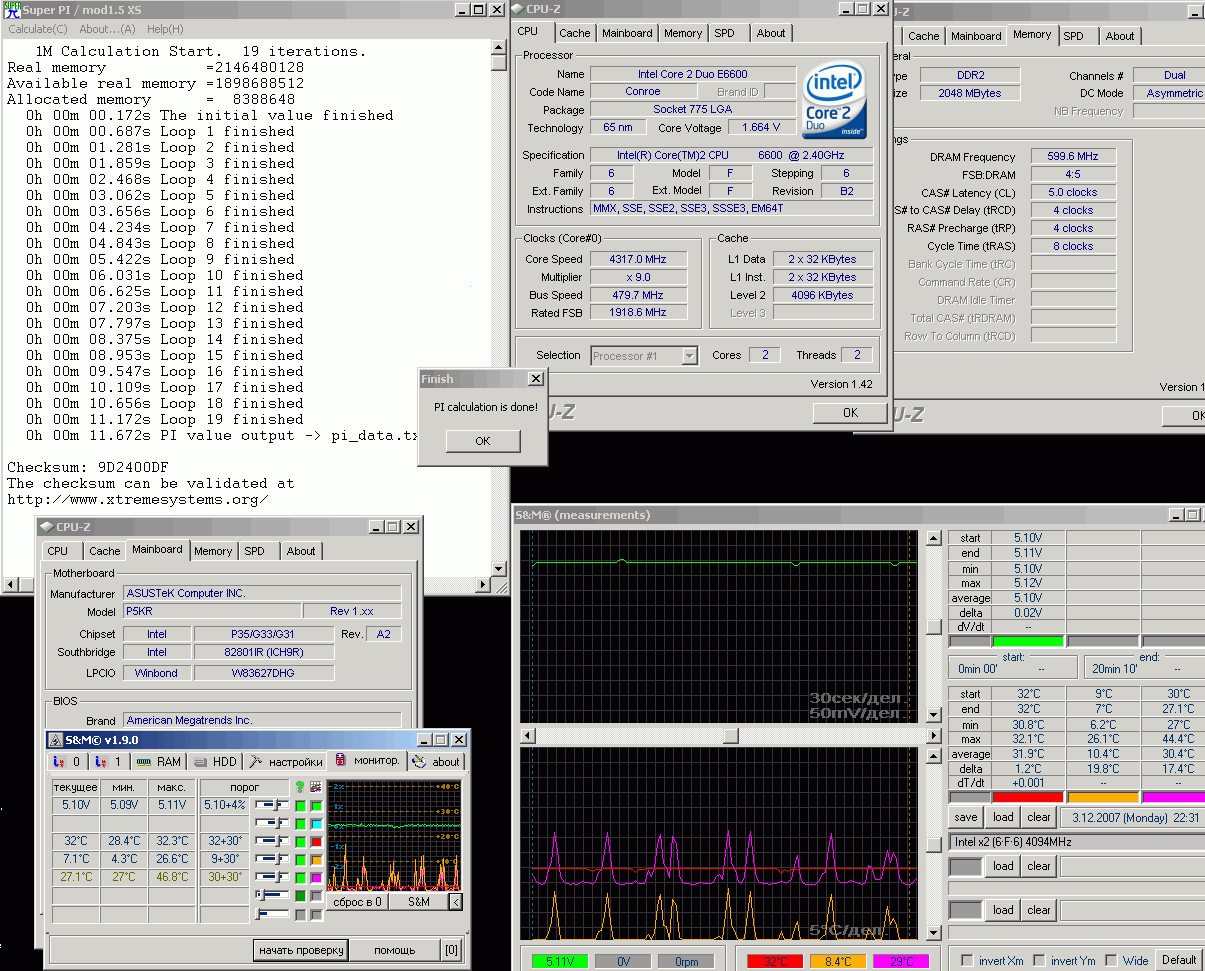Open the Processor #1 selection dropdown
1205x971 pixels.
coord(644,355)
